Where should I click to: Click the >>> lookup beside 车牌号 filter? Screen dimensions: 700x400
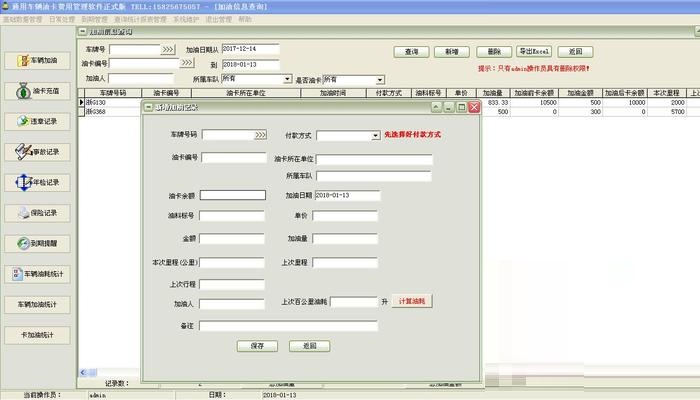pos(168,49)
